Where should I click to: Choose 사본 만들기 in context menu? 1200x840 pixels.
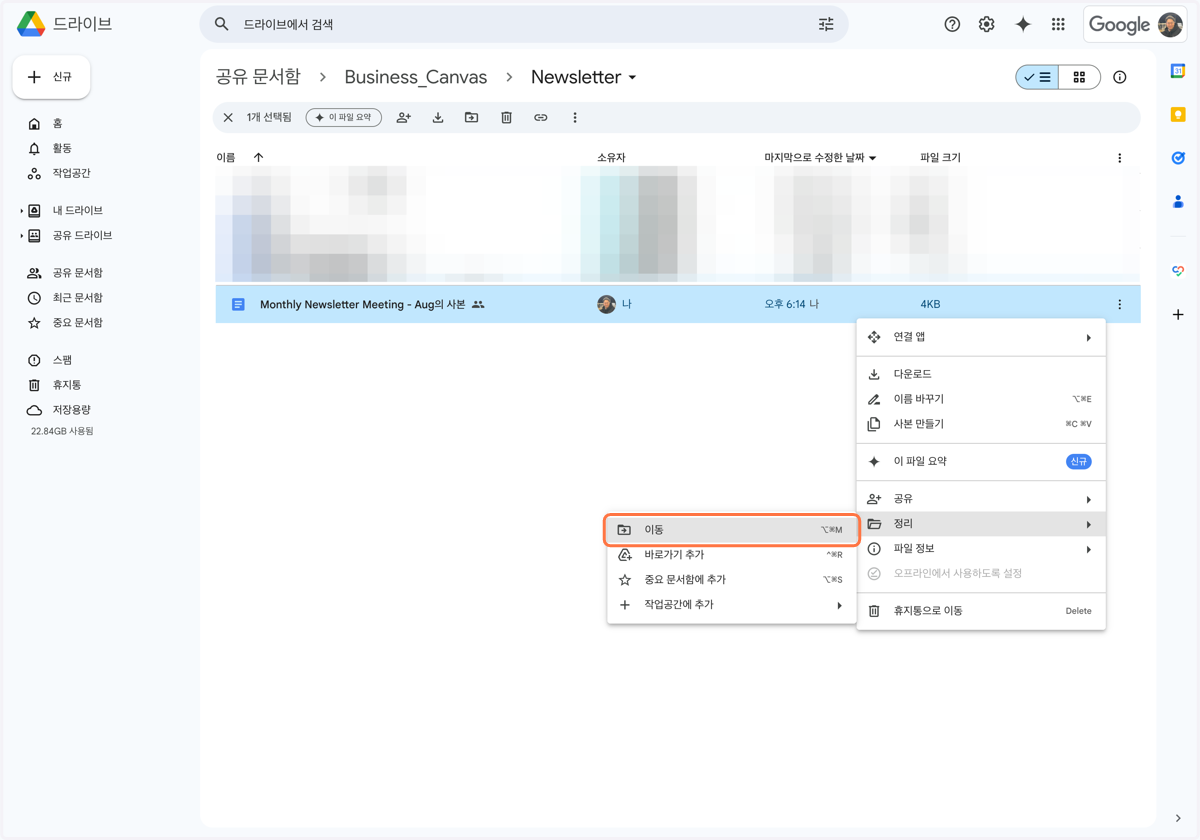coord(981,424)
